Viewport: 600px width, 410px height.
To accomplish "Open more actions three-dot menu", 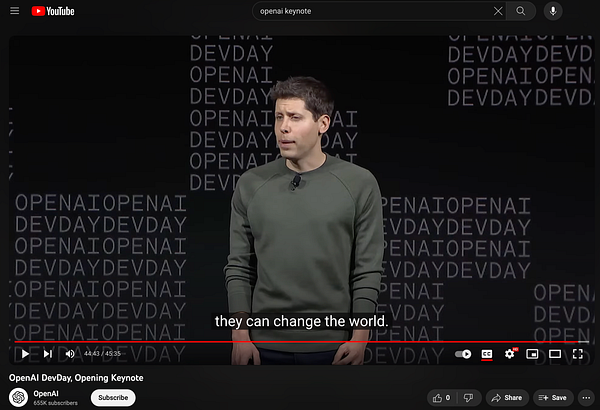I will point(586,398).
